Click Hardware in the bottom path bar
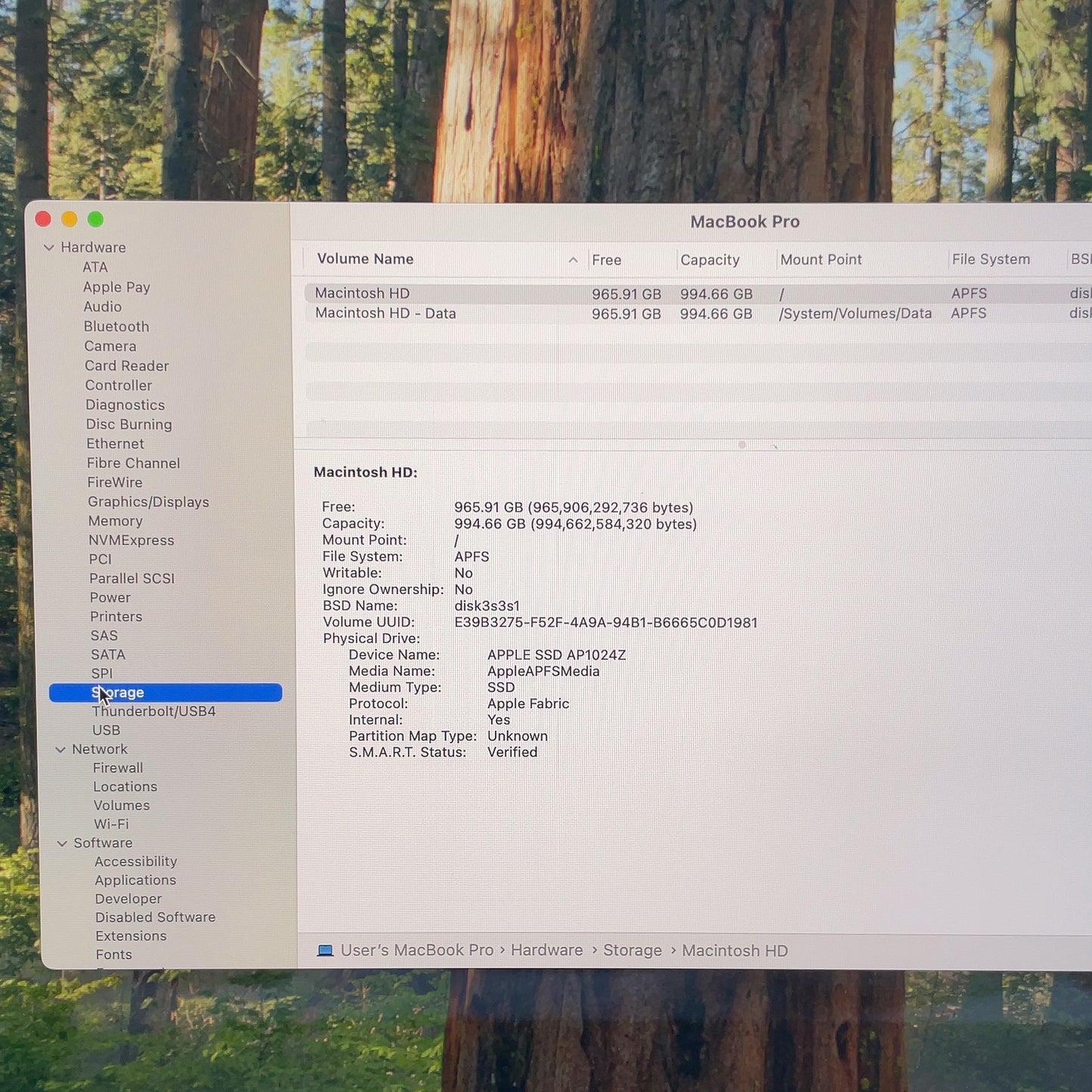Screen dimensions: 1092x1092 point(546,951)
